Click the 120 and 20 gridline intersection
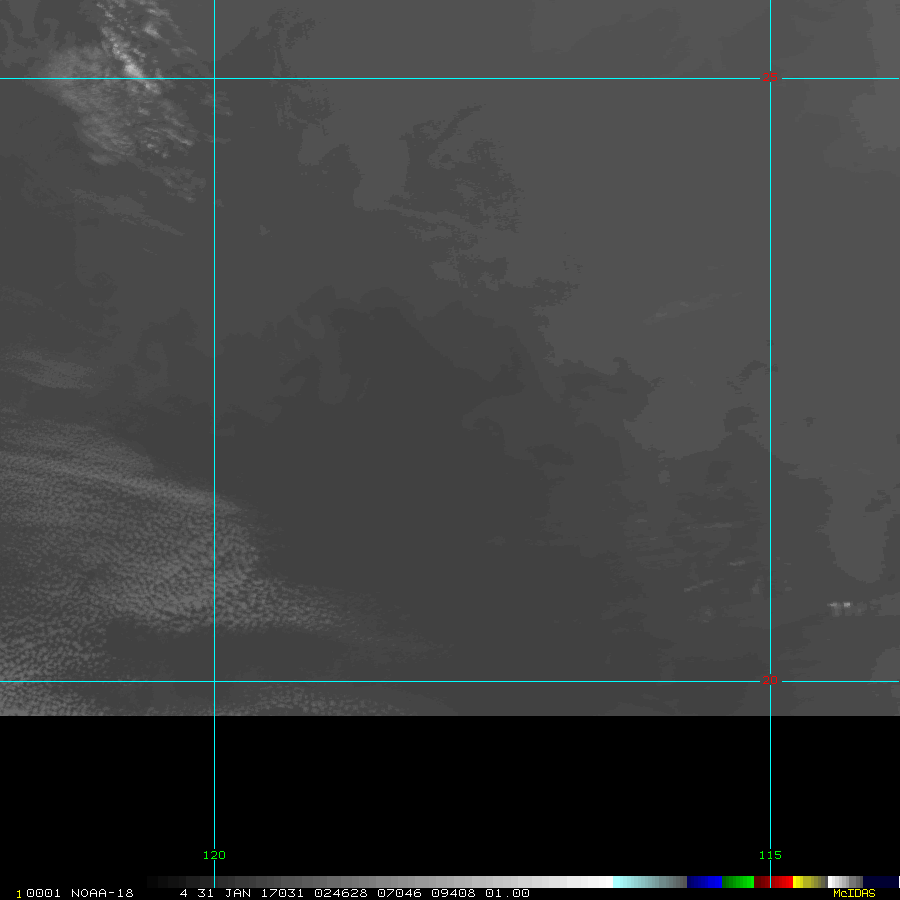 [214, 682]
